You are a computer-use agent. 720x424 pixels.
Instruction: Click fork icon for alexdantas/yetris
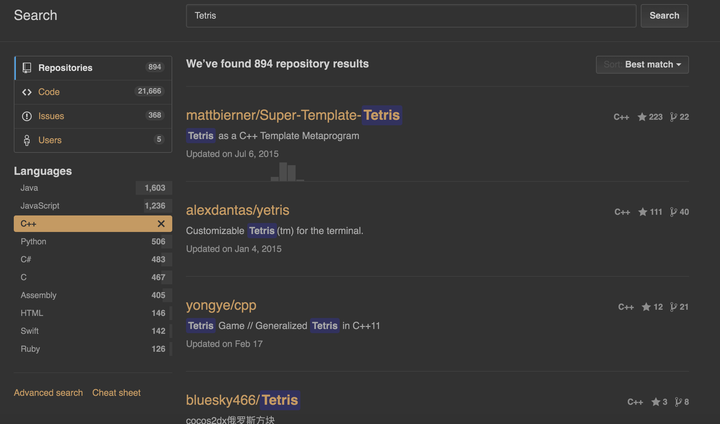[673, 212]
